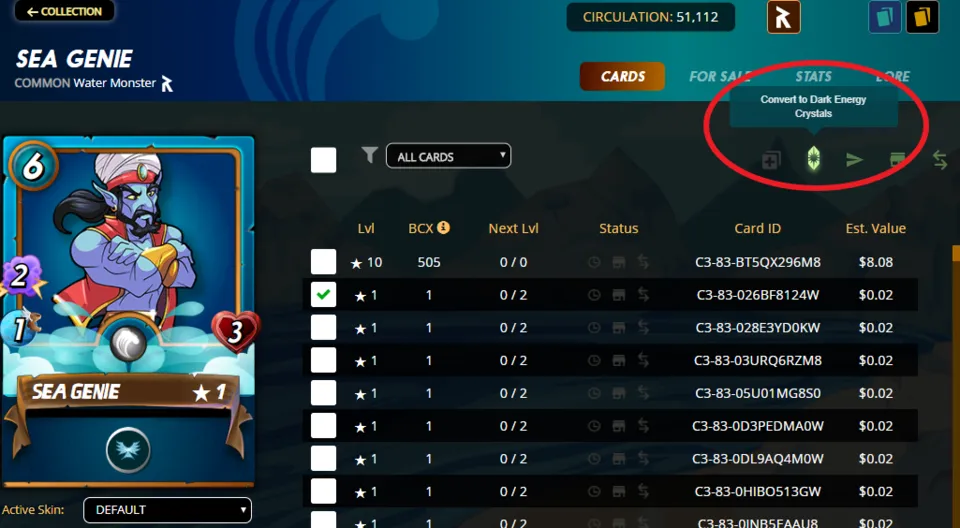Click the green Send cards arrow icon
The image size is (960, 528).
[x=855, y=160]
